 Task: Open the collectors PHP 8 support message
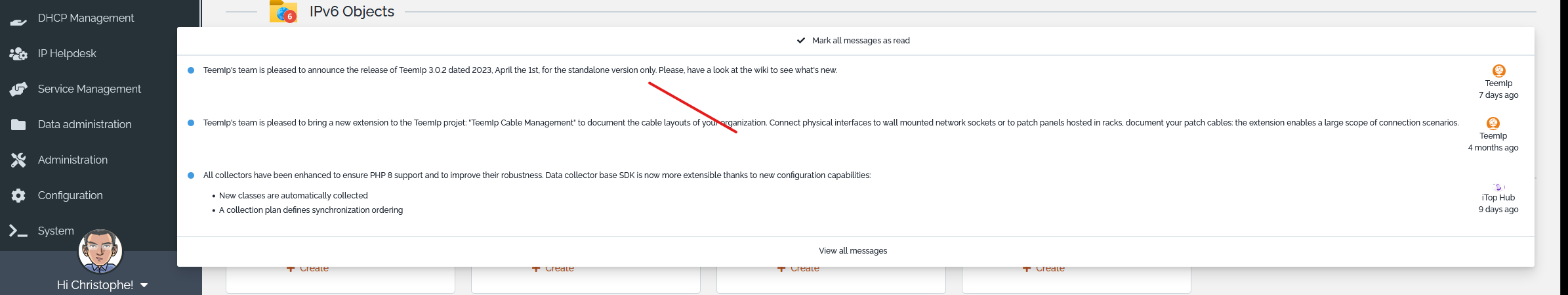[x=537, y=175]
